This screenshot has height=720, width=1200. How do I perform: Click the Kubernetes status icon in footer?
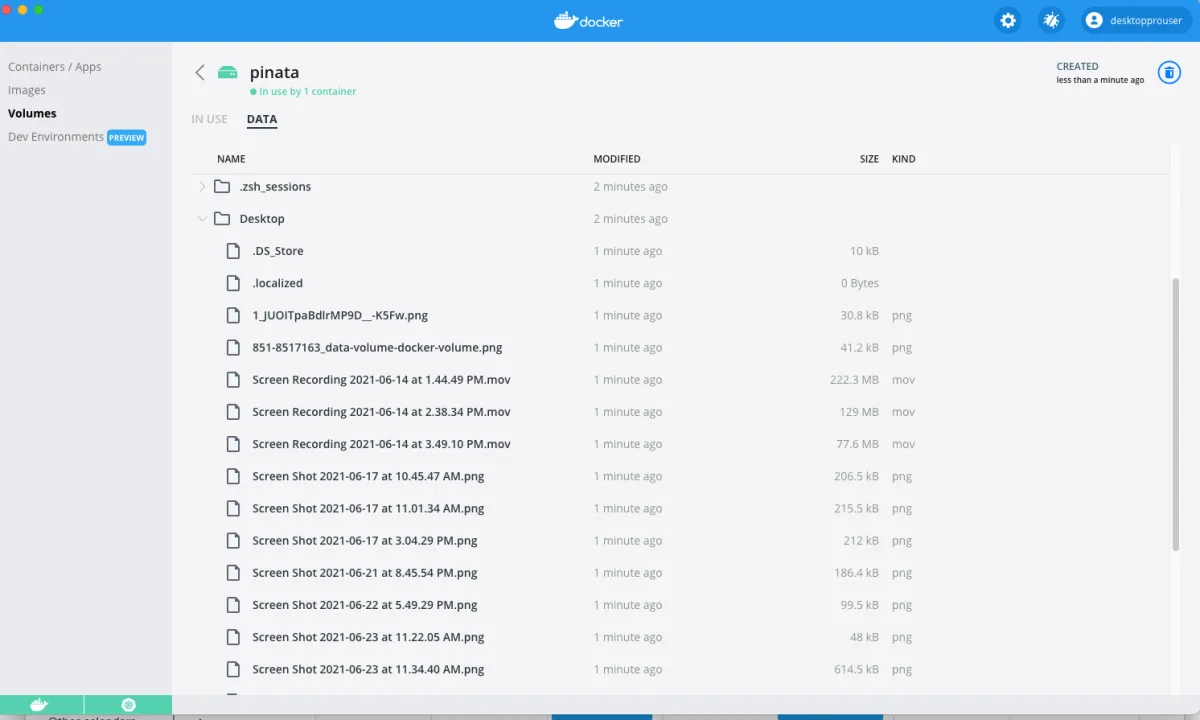(x=128, y=705)
